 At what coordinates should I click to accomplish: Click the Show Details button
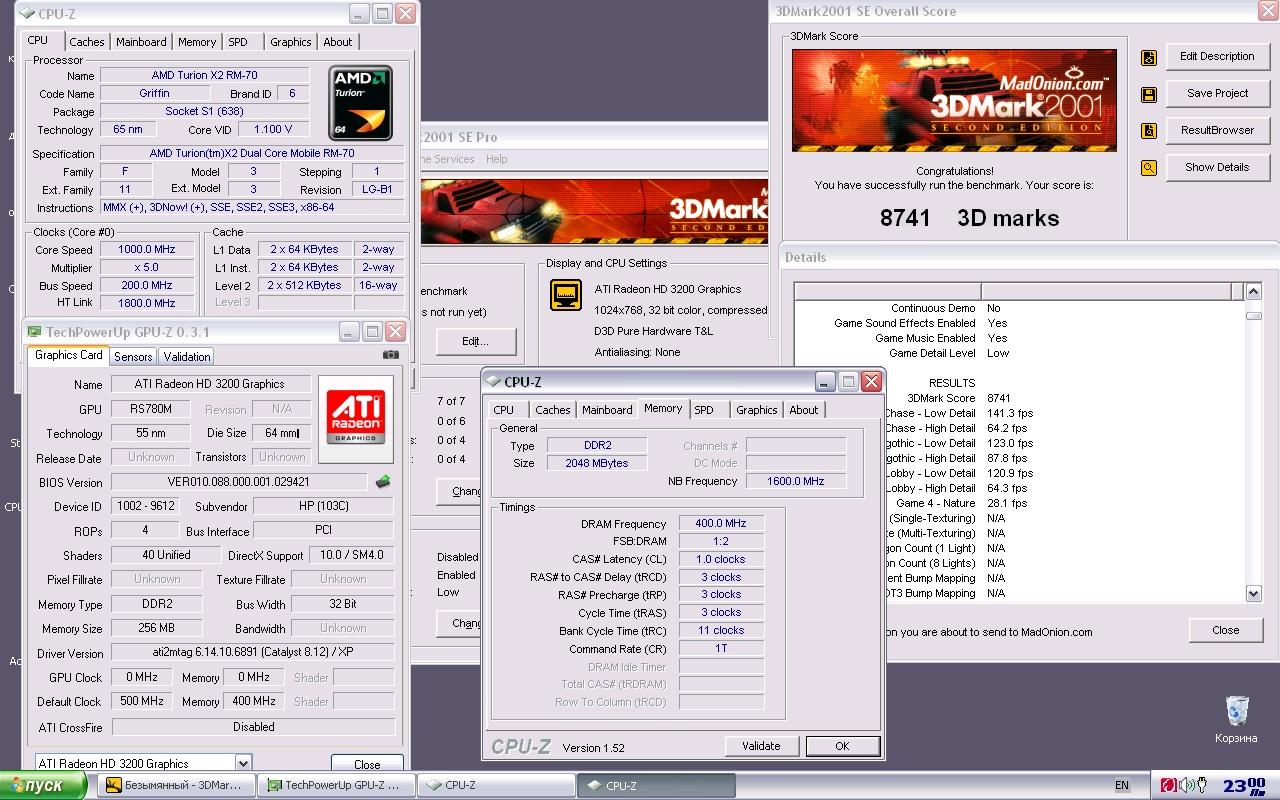(x=1217, y=168)
